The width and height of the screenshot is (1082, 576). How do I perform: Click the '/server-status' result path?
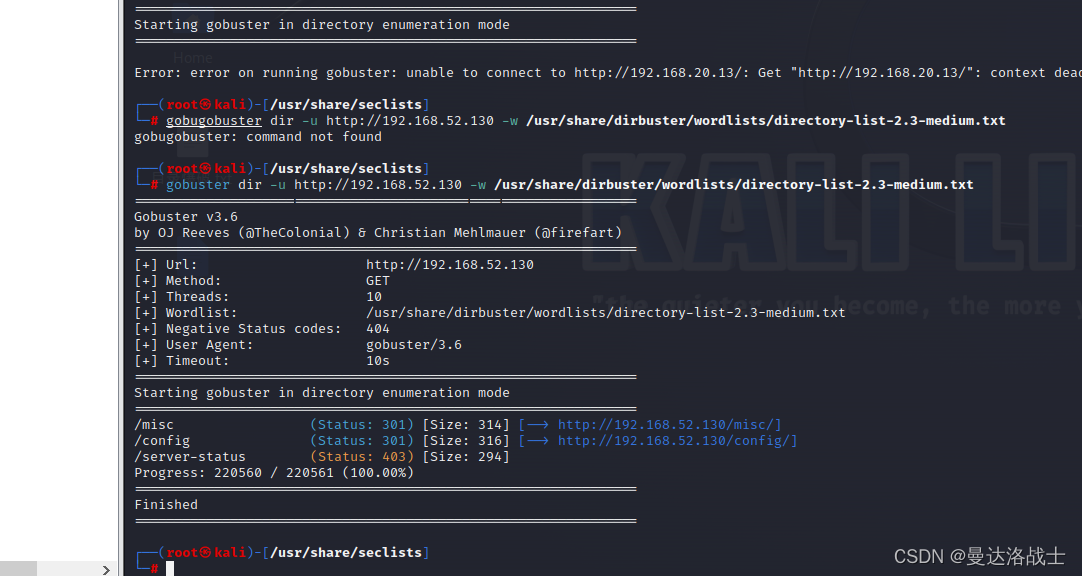[x=190, y=457]
